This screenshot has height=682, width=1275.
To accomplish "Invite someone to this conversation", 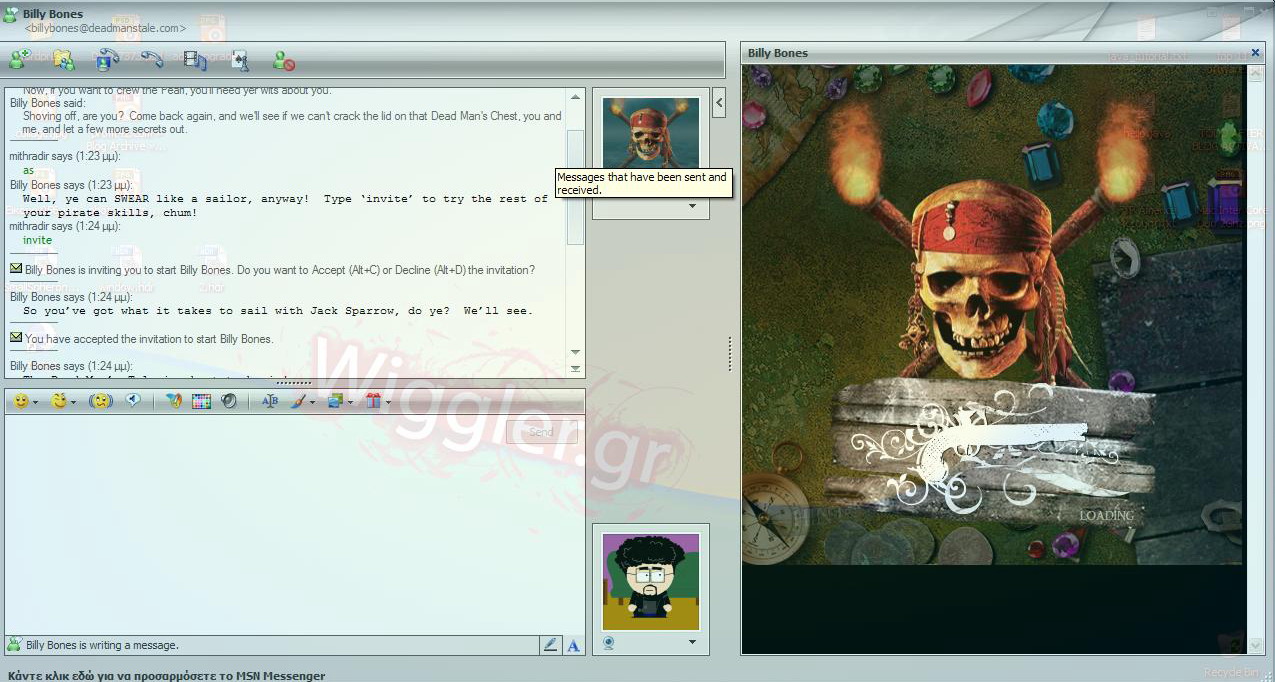I will (19, 60).
